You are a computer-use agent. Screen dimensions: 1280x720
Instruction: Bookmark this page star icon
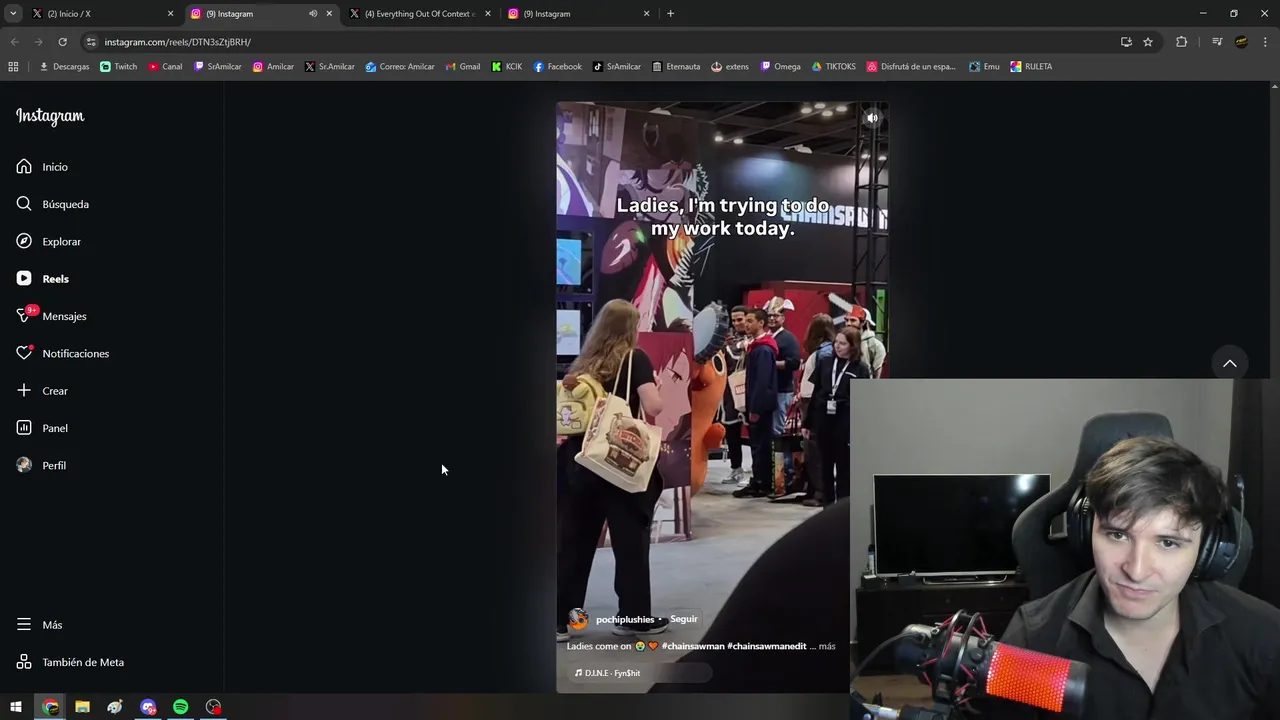point(1148,42)
